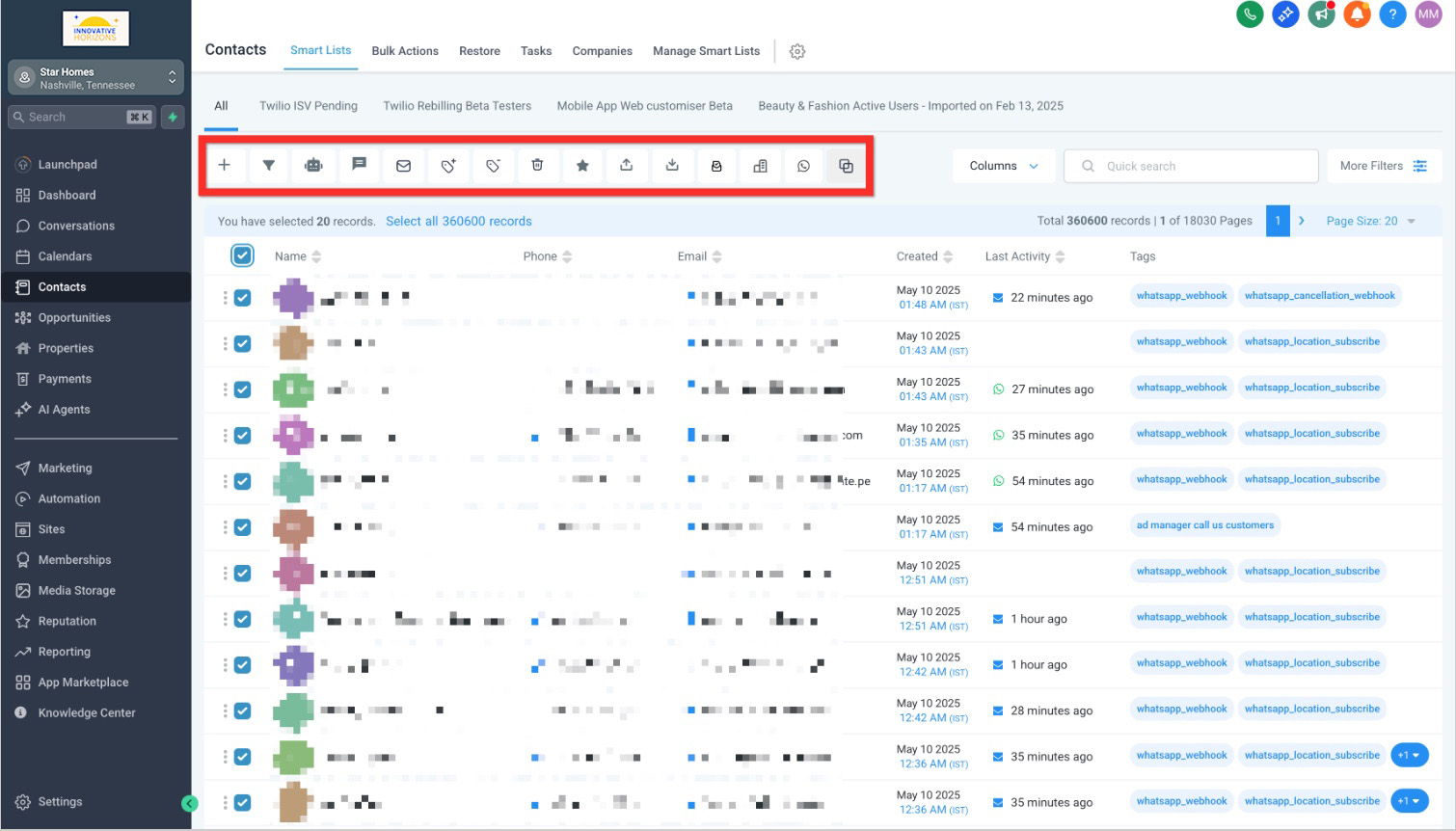This screenshot has height=831, width=1456.
Task: Click the Export Contacts upload icon
Action: 627,165
